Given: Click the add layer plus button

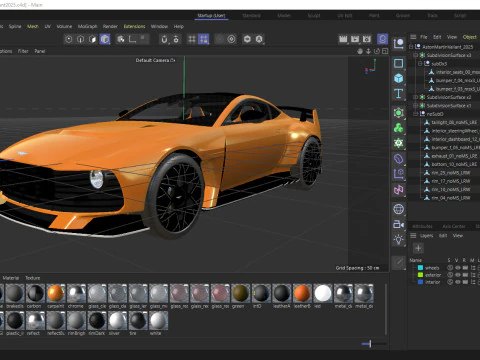Looking at the screenshot, I should (418, 248).
